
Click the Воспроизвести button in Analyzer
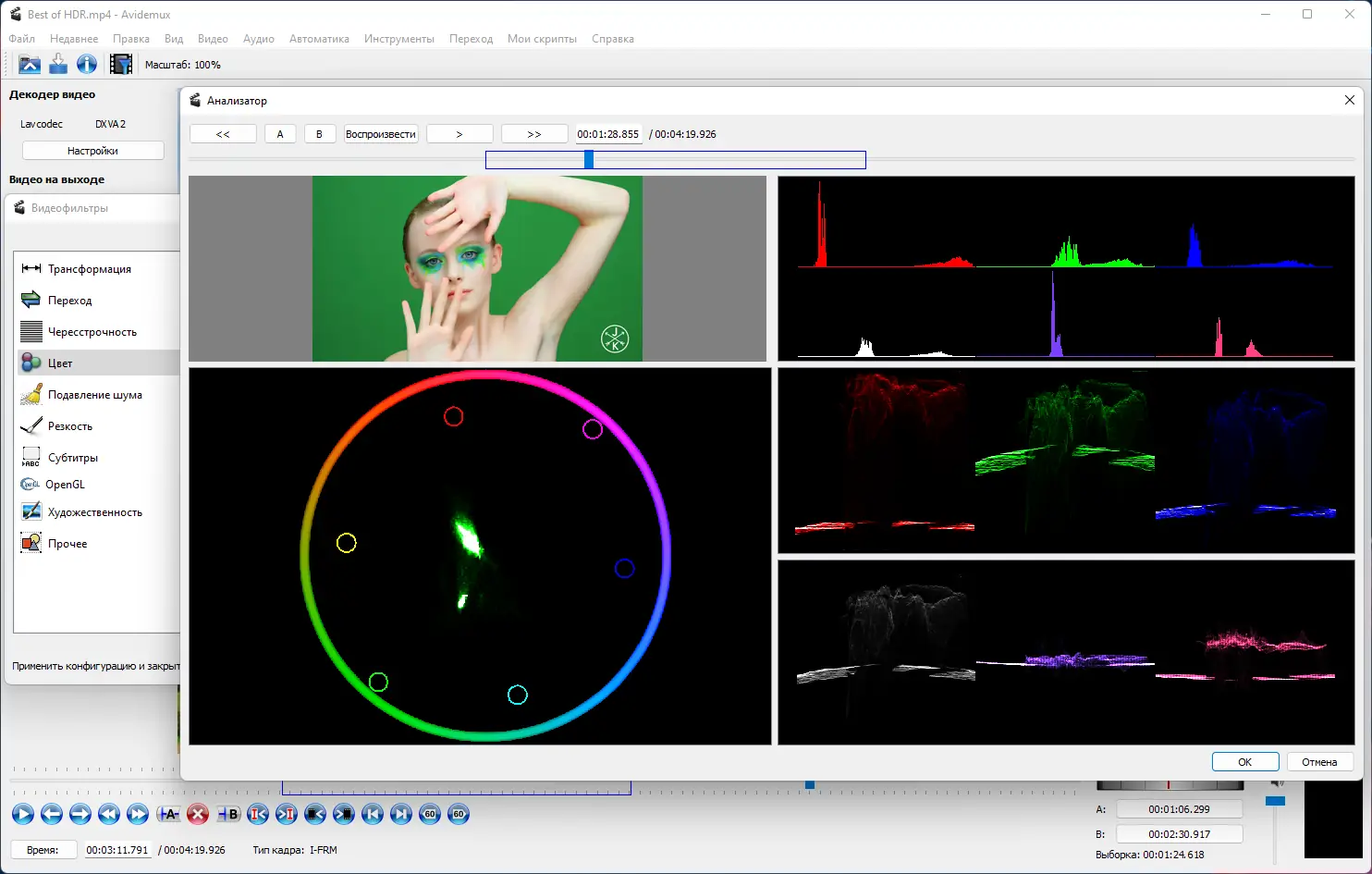tap(381, 134)
